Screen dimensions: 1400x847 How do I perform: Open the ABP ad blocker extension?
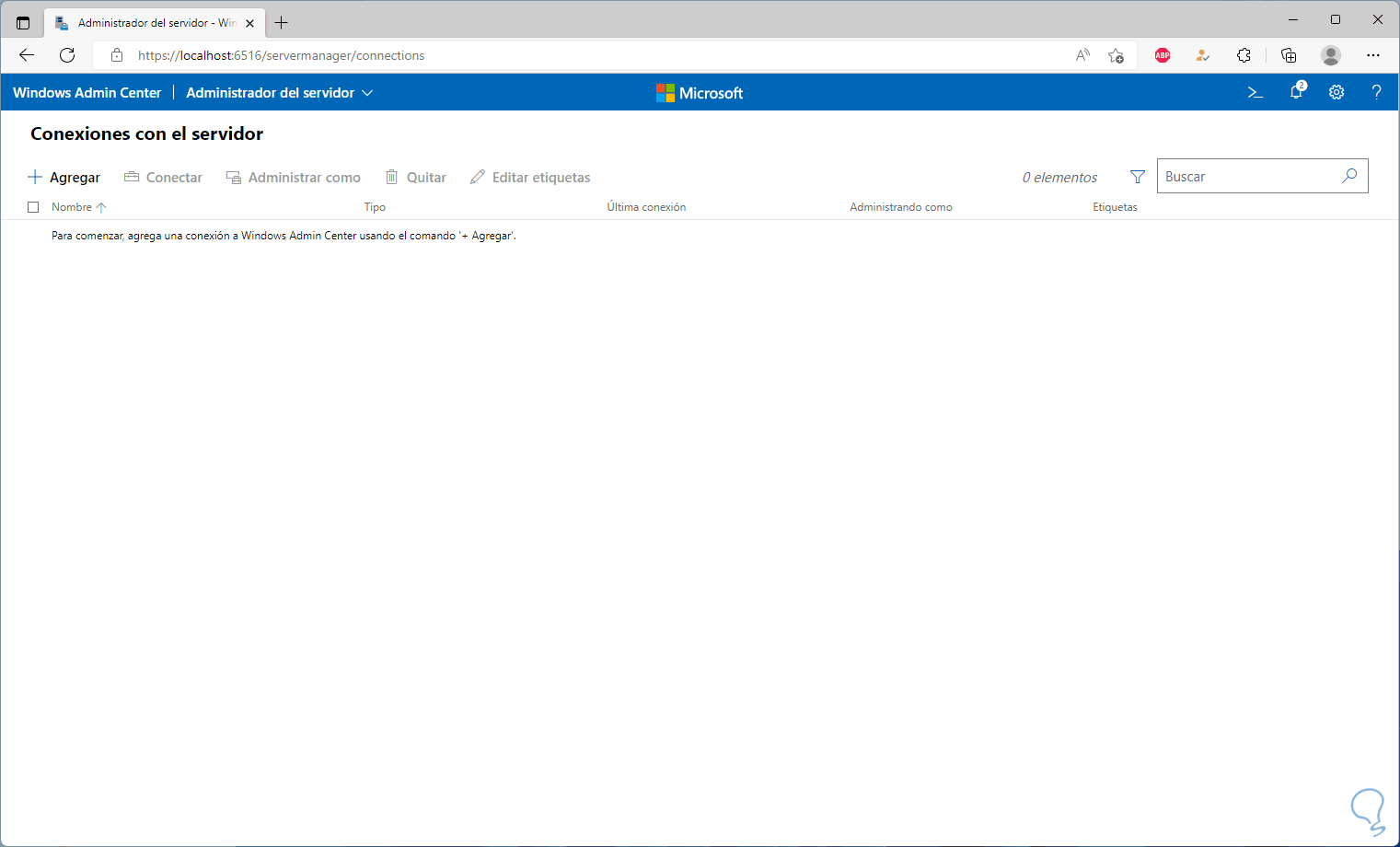(1163, 55)
